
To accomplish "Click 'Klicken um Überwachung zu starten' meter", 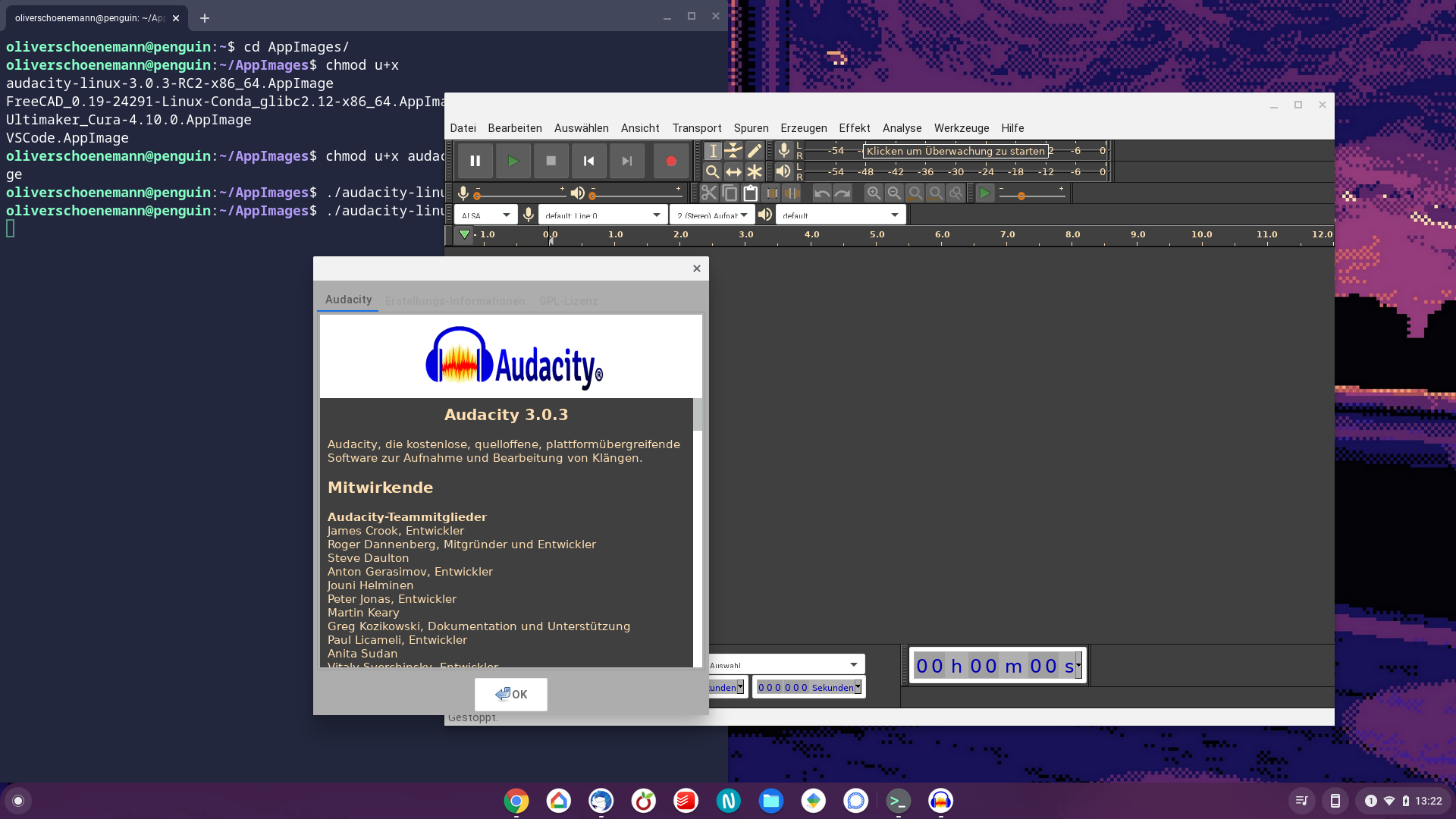I will [x=955, y=151].
